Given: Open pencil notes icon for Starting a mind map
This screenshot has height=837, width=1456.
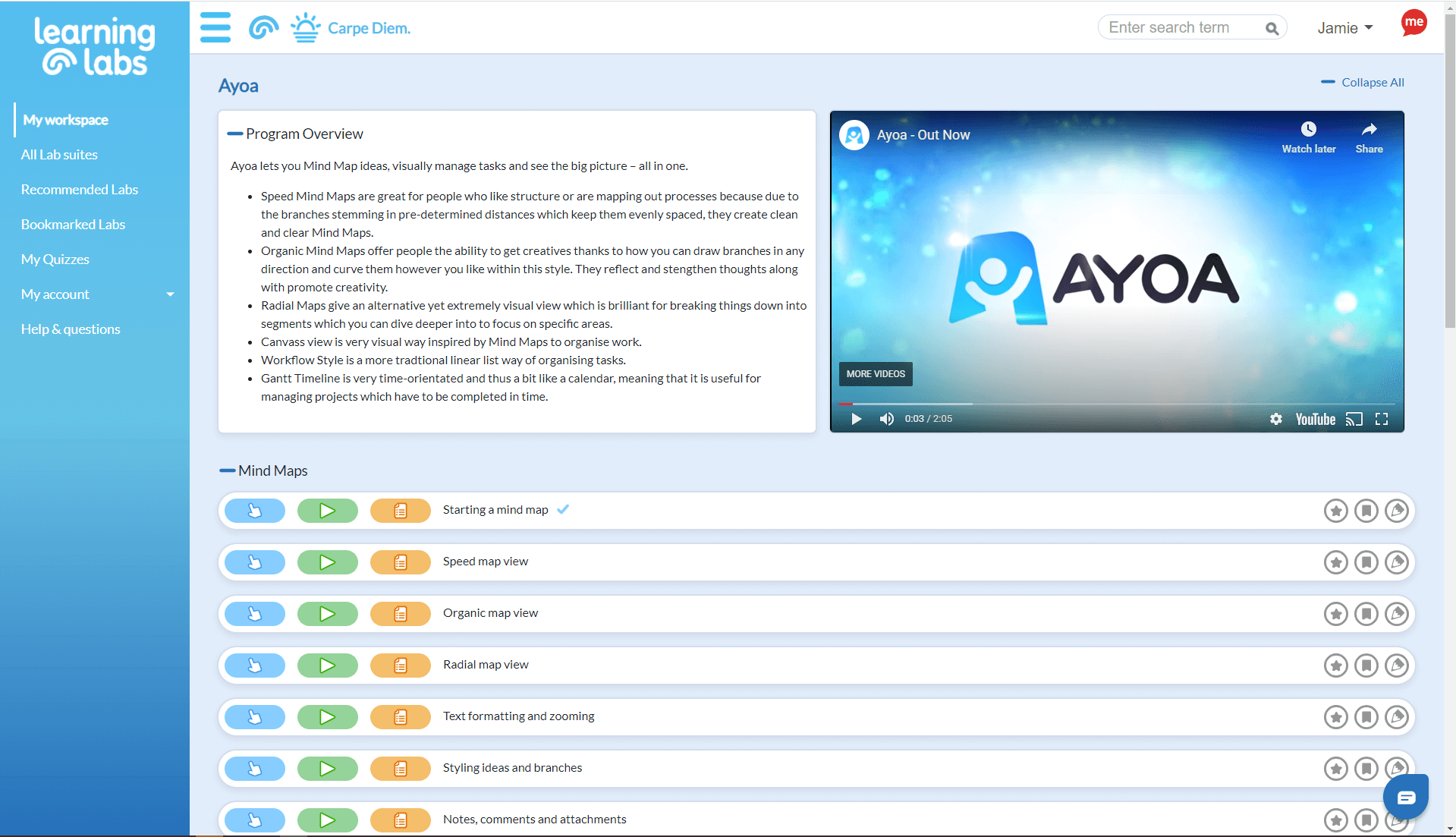Looking at the screenshot, I should pyautogui.click(x=1397, y=511).
